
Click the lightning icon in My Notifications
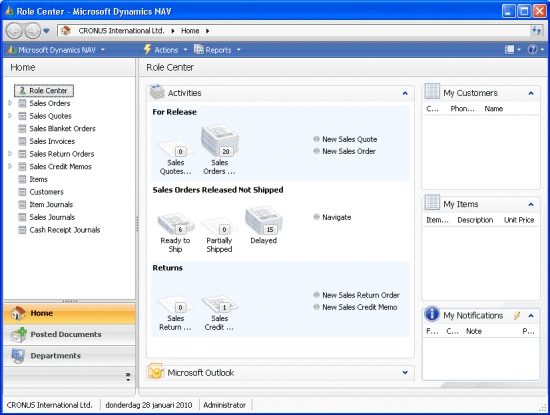[517, 315]
